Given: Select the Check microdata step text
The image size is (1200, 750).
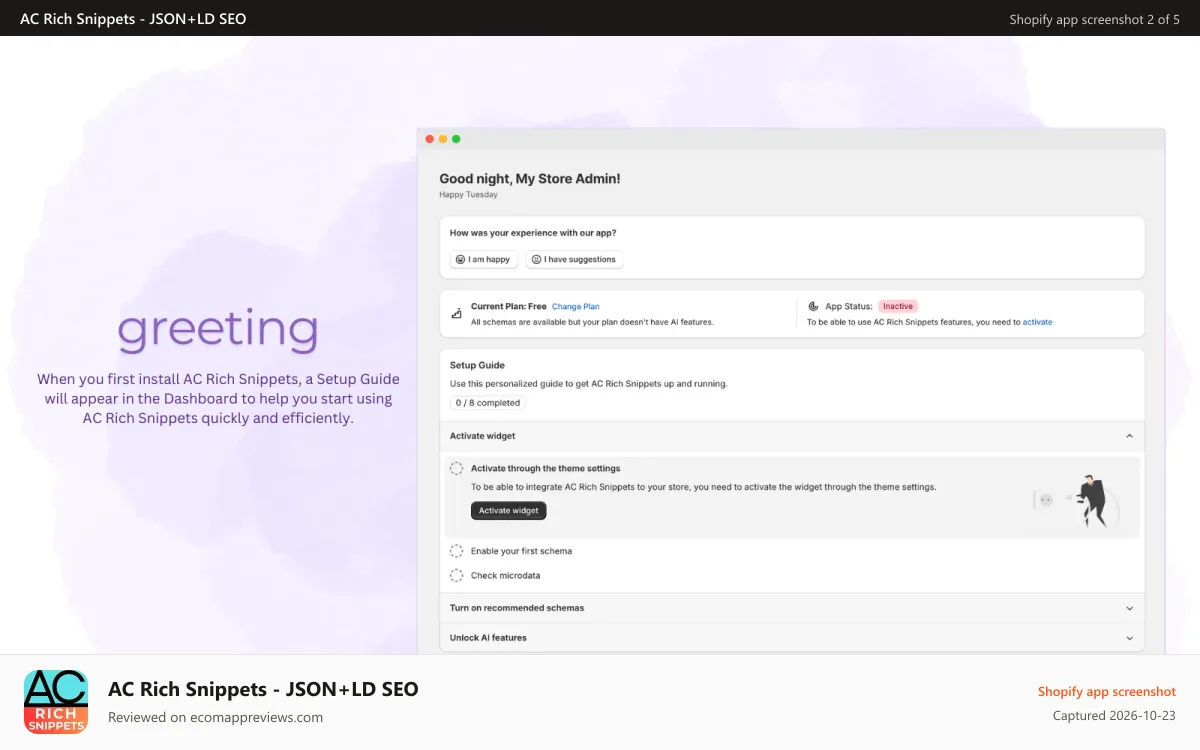Looking at the screenshot, I should tap(505, 575).
